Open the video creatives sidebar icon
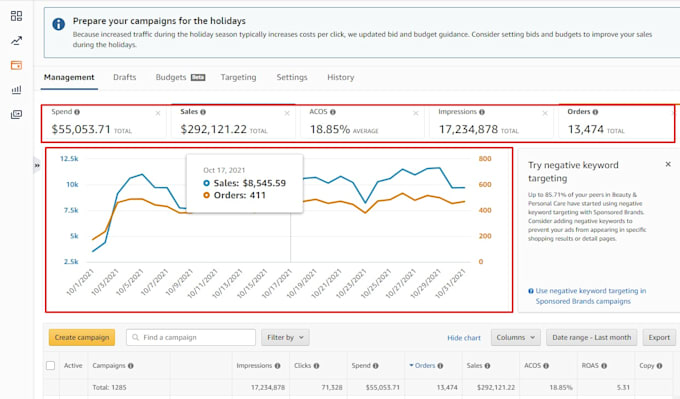This screenshot has width=680, height=399. (16, 114)
